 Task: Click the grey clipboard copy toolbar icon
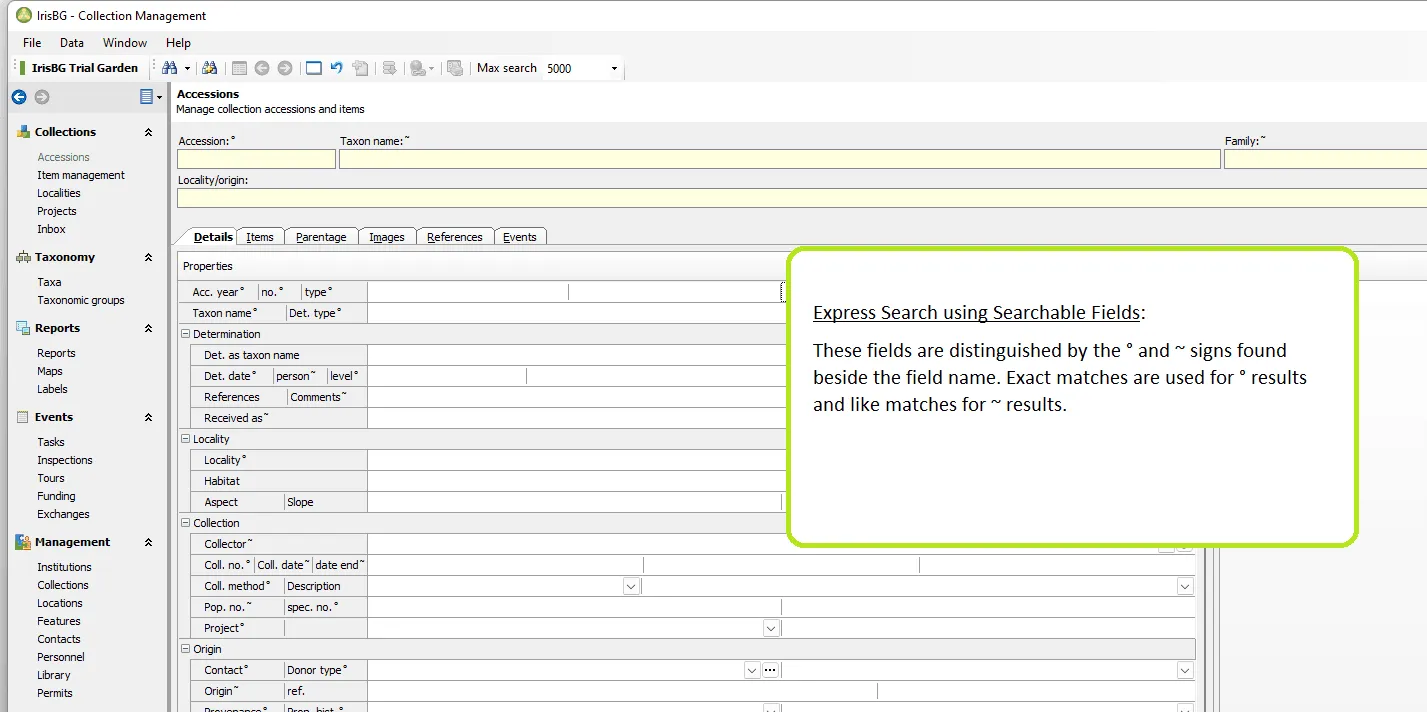pos(360,68)
